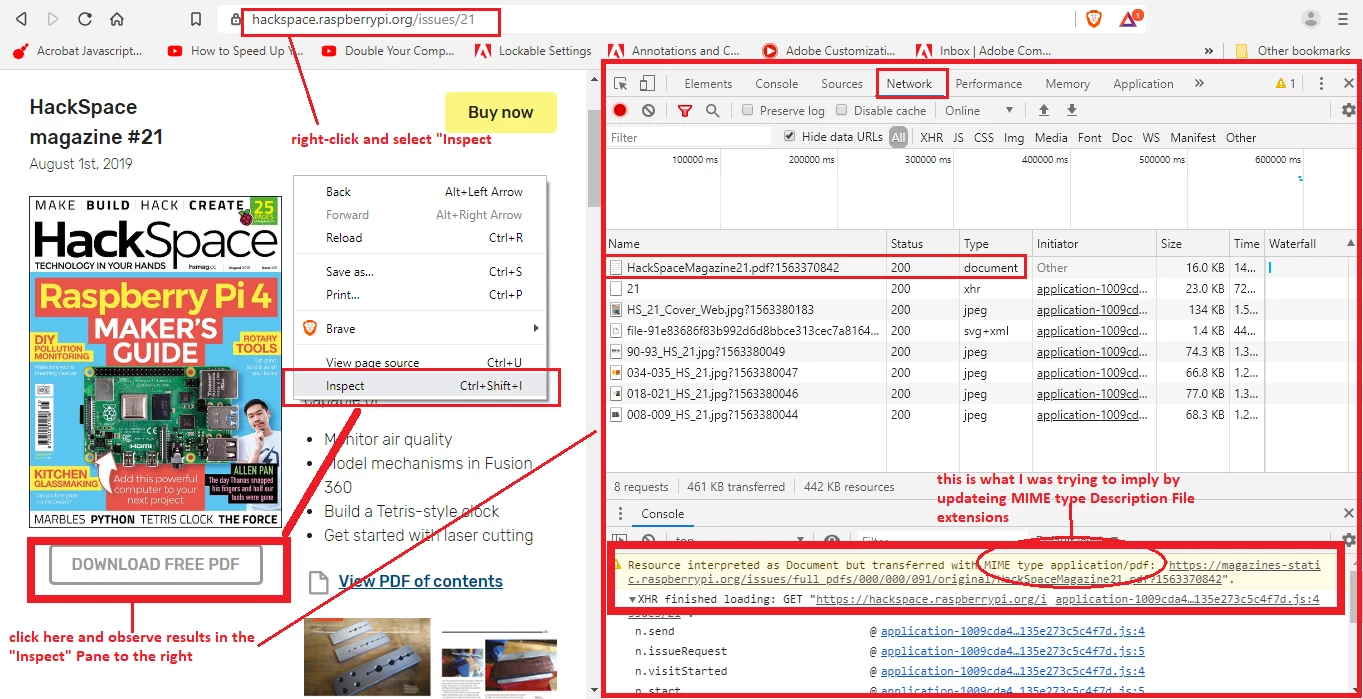Image resolution: width=1363 pixels, height=699 pixels.
Task: Switch to the Console tab in DevTools
Action: 777,84
